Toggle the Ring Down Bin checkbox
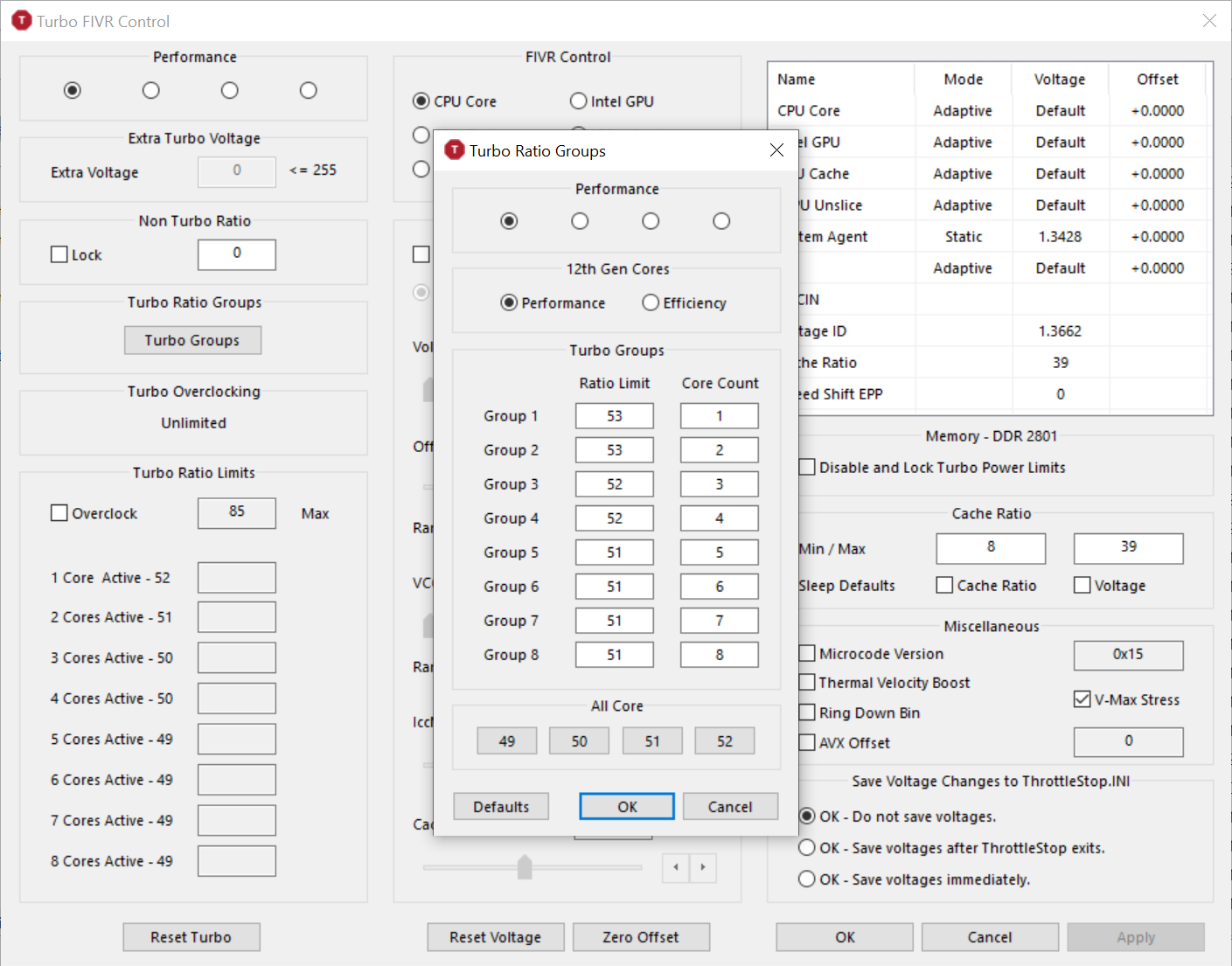The image size is (1232, 966). point(807,712)
